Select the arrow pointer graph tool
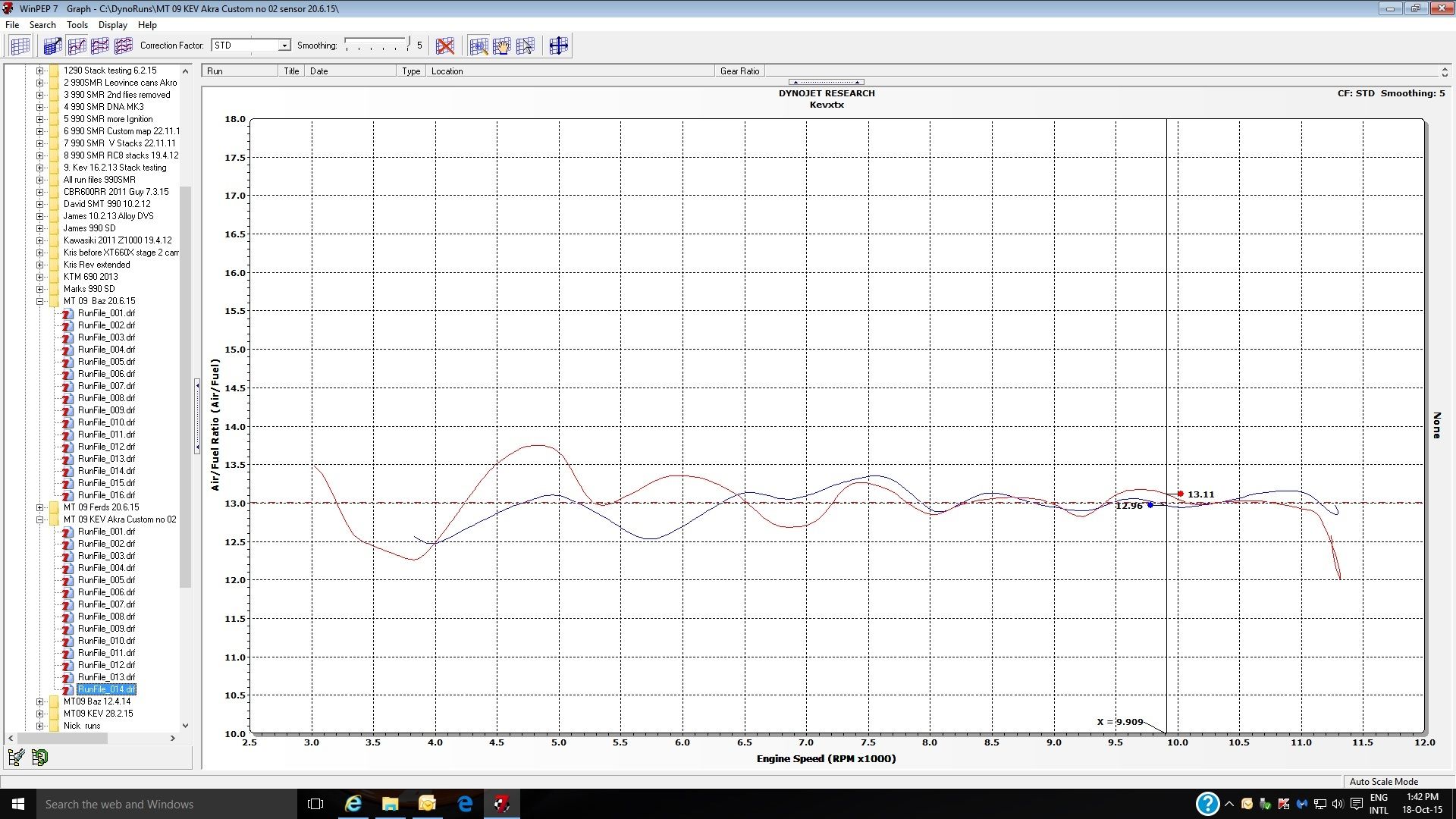 525,46
